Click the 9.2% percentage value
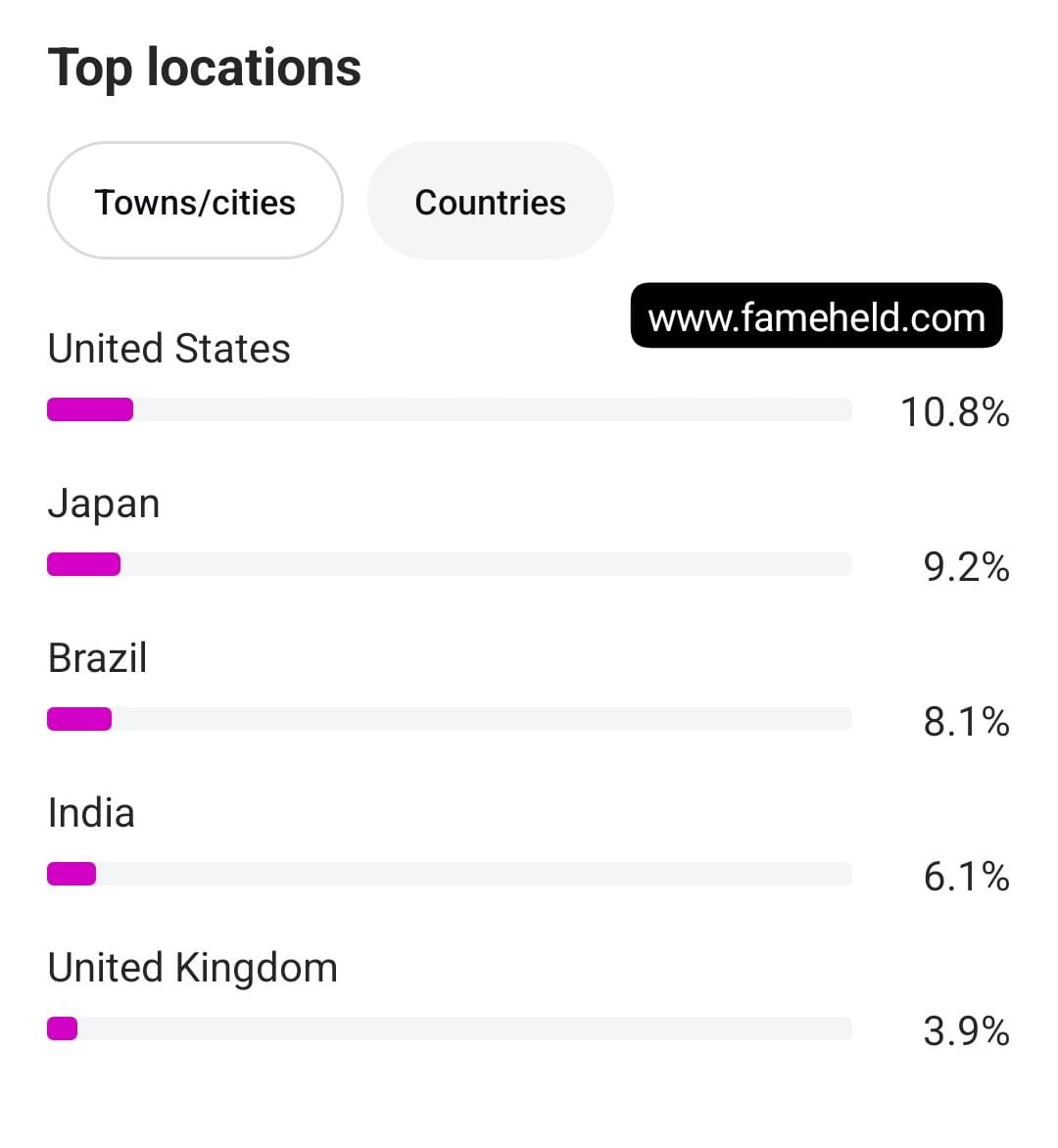The width and height of the screenshot is (1058, 1148). 967,567
